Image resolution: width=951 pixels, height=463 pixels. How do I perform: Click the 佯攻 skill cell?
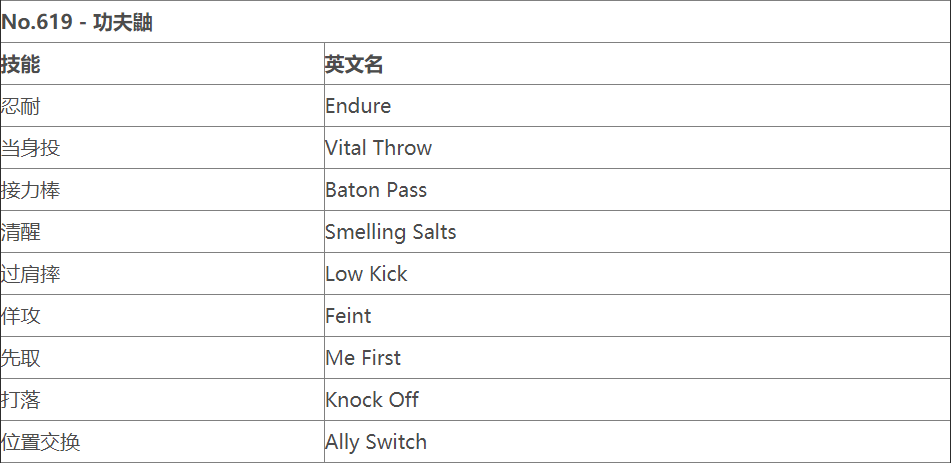21,316
